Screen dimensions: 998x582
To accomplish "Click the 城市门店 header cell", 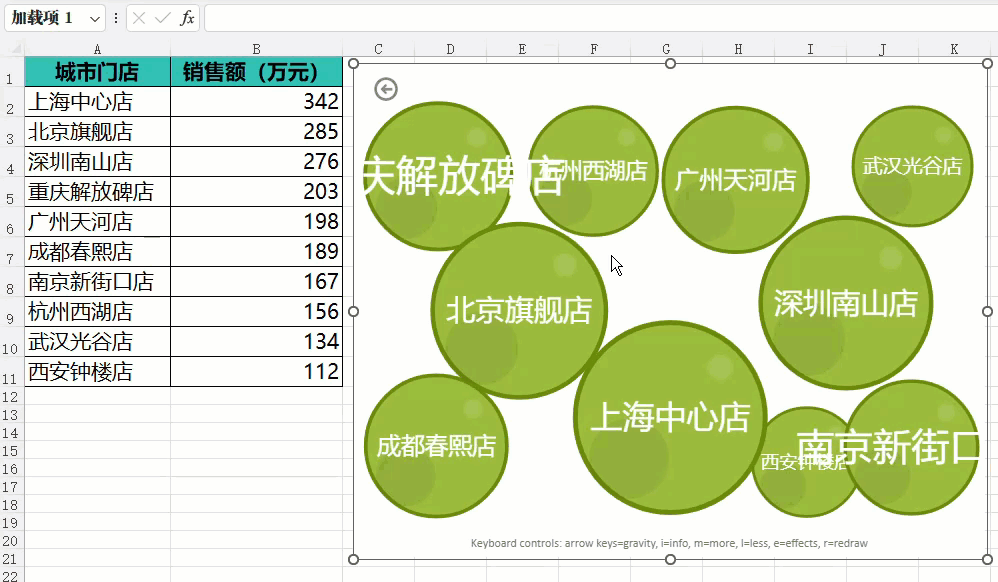I will (x=97, y=71).
